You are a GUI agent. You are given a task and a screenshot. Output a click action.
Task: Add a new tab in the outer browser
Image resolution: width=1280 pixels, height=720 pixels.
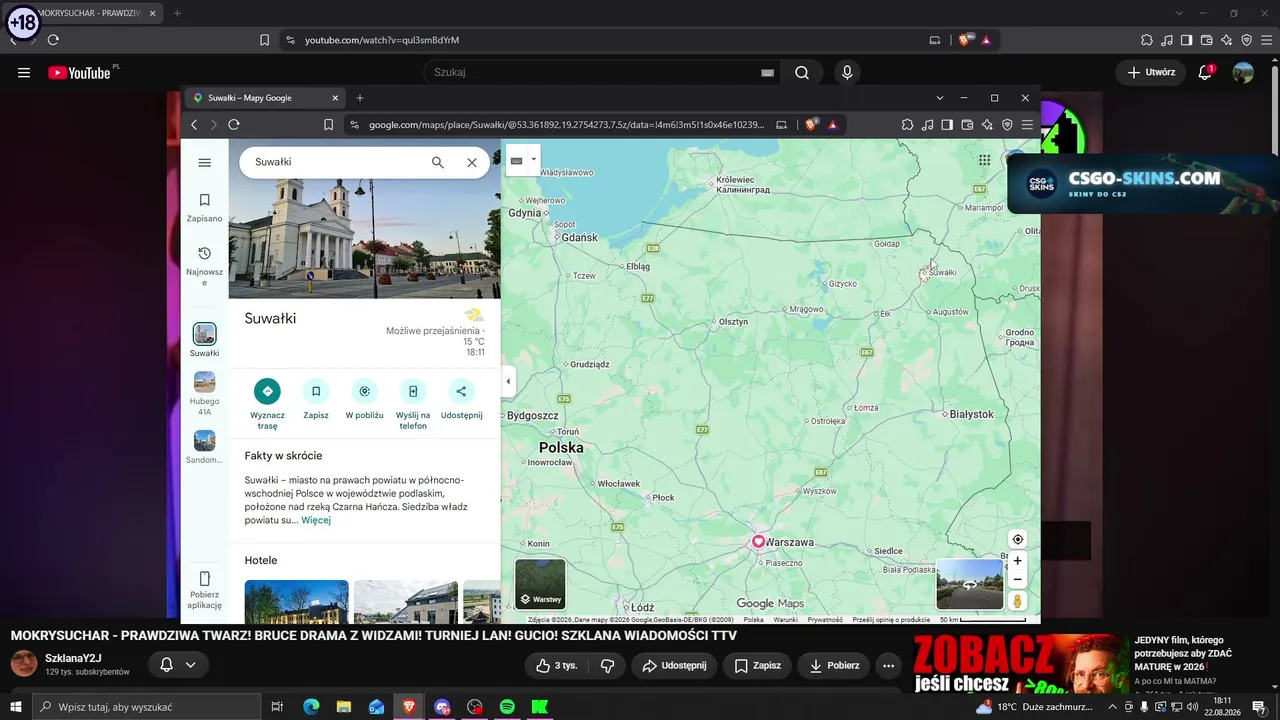pyautogui.click(x=177, y=13)
